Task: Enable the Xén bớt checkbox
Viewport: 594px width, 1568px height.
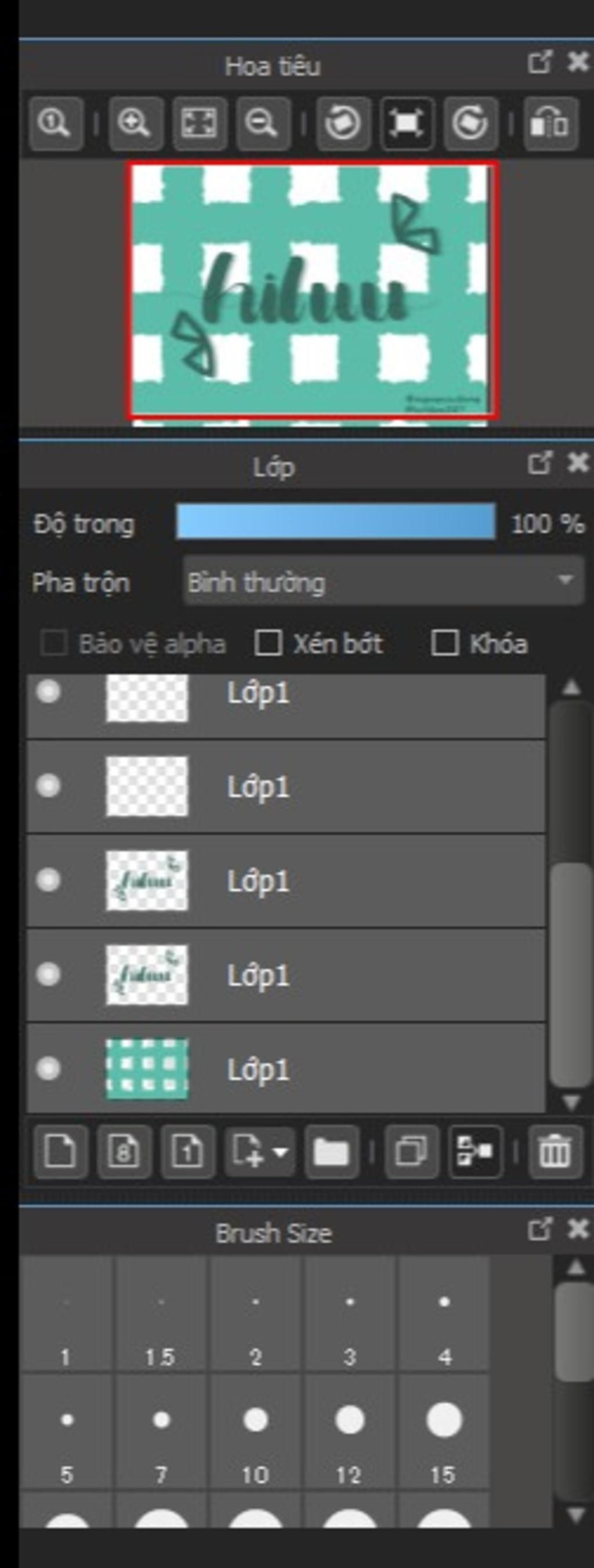Action: pos(268,643)
